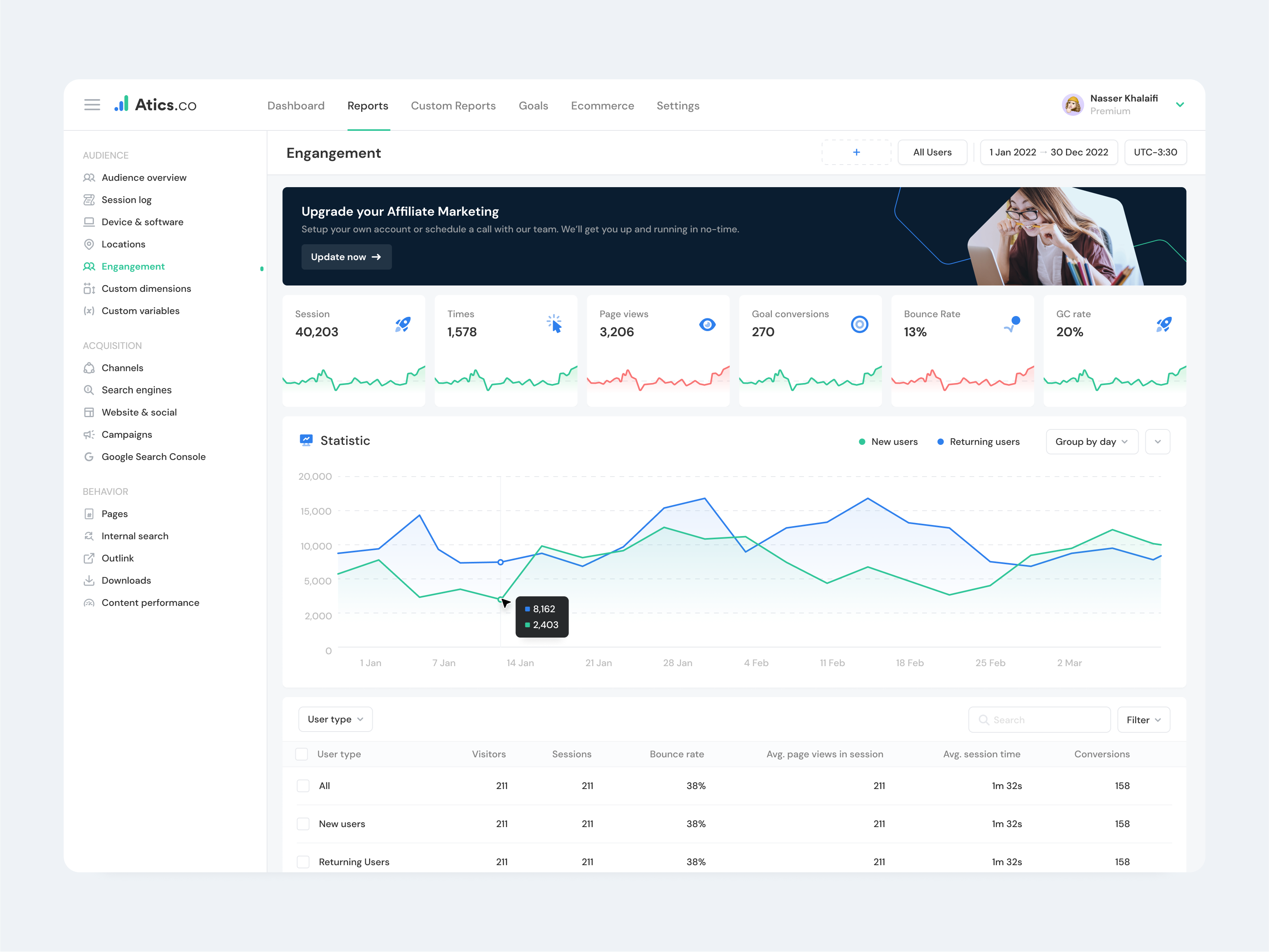Click the Google Search Console icon

(89, 456)
